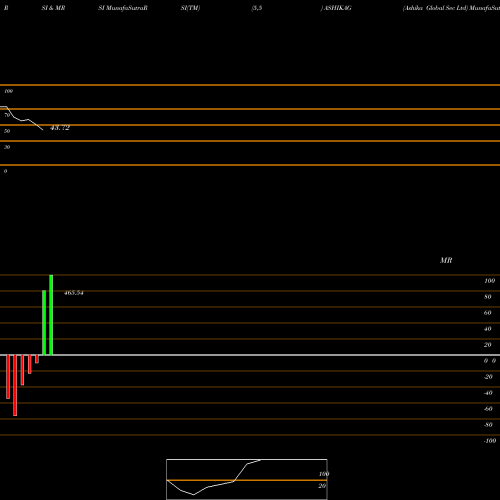This screenshot has width=500, height=500.
Task: Click the RSI 30 axis label
Action: tap(7, 147)
